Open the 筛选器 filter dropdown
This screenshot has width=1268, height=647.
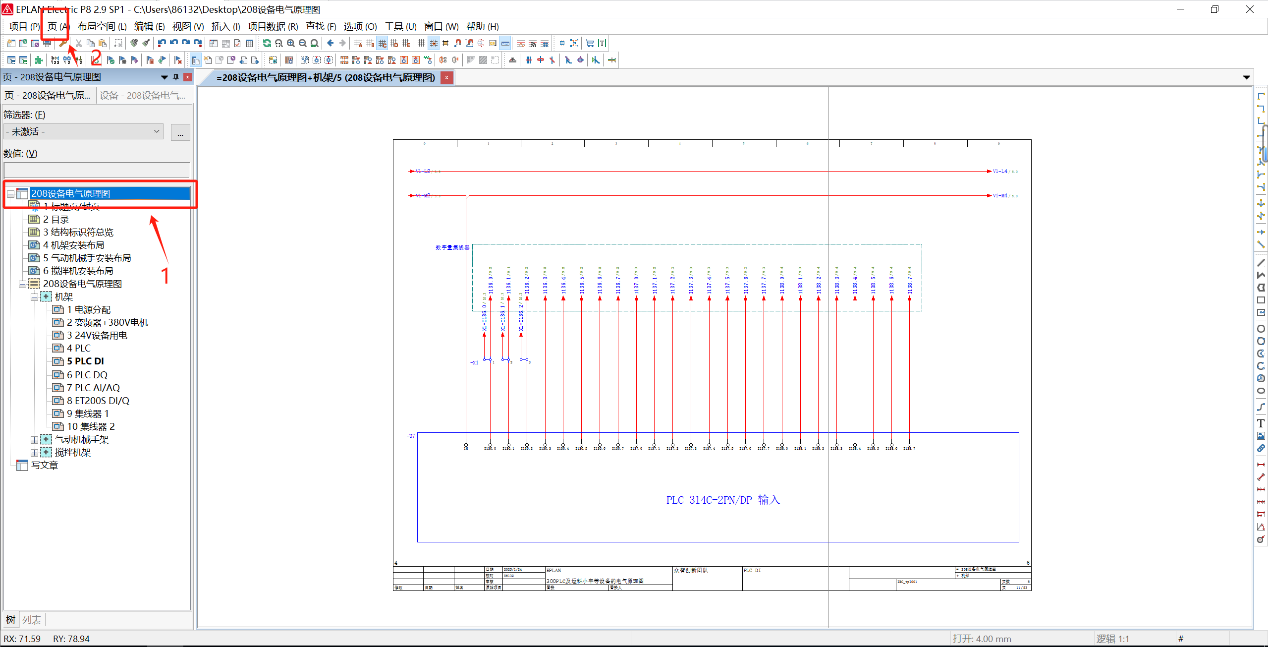(83, 131)
